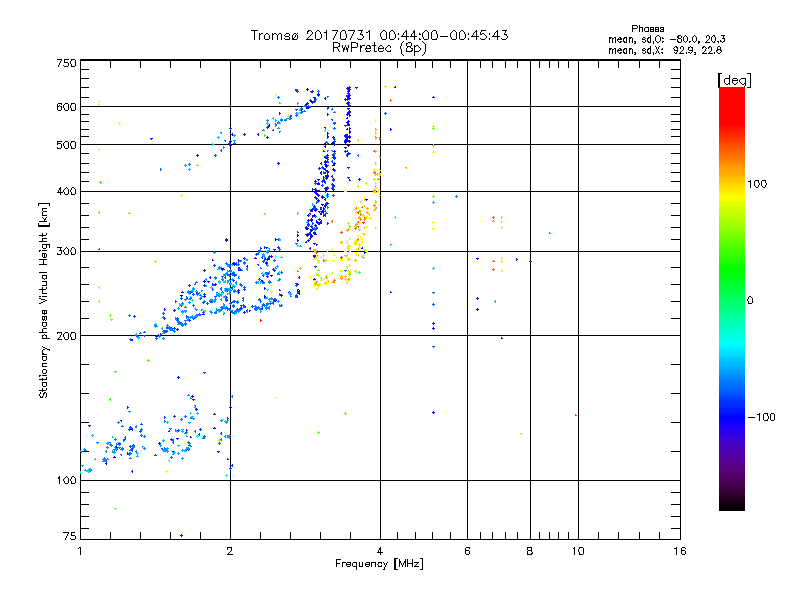Click the 'mean, sd,O: -80.0, 20.3' statistics line

[x=666, y=39]
